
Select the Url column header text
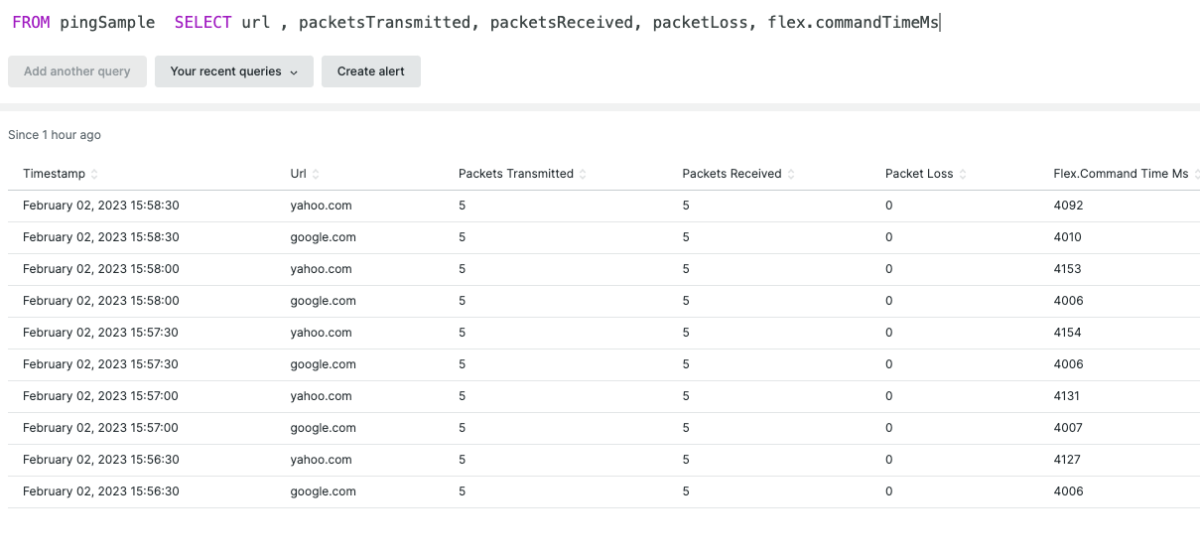click(x=298, y=174)
